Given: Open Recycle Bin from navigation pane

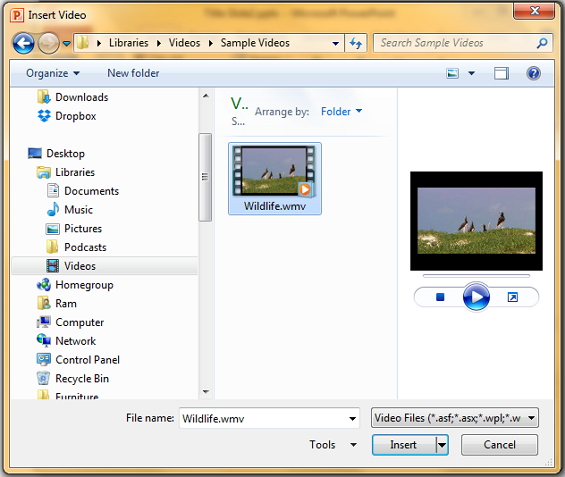Looking at the screenshot, I should [82, 379].
